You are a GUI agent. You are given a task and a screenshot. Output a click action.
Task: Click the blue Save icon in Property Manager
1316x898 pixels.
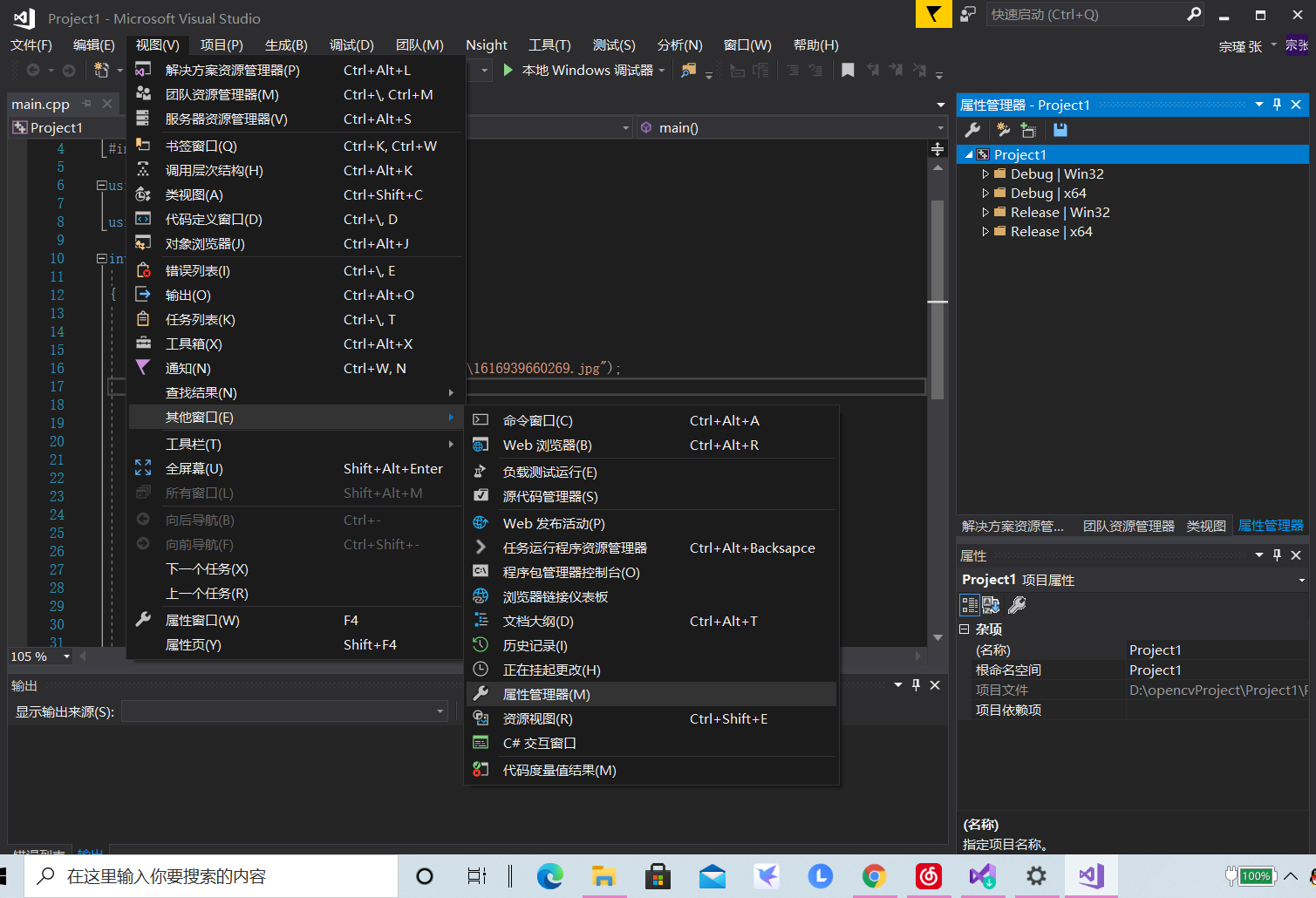pyautogui.click(x=1060, y=130)
